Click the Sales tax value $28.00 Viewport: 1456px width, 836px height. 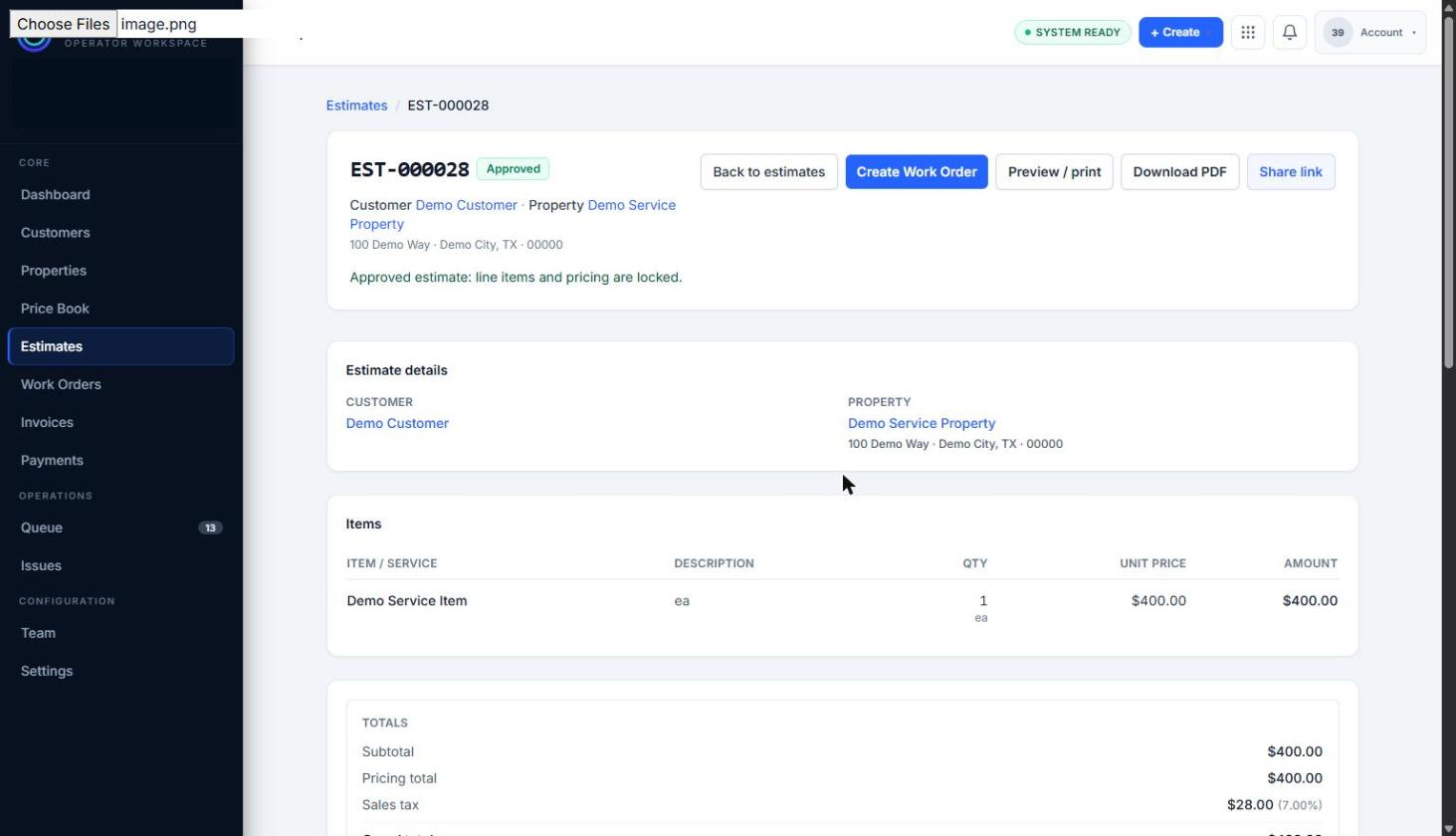click(x=1250, y=804)
